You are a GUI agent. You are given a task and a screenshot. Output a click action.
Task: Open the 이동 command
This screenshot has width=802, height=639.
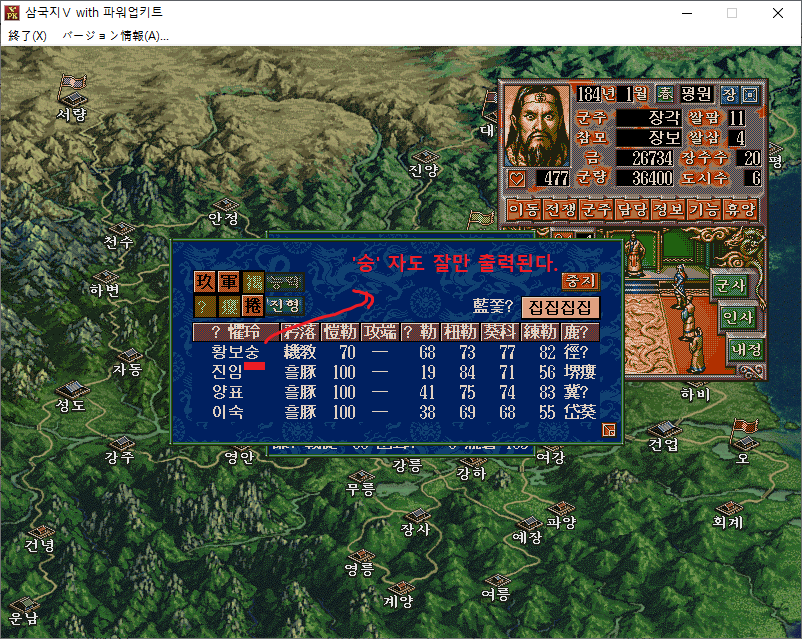point(524,209)
